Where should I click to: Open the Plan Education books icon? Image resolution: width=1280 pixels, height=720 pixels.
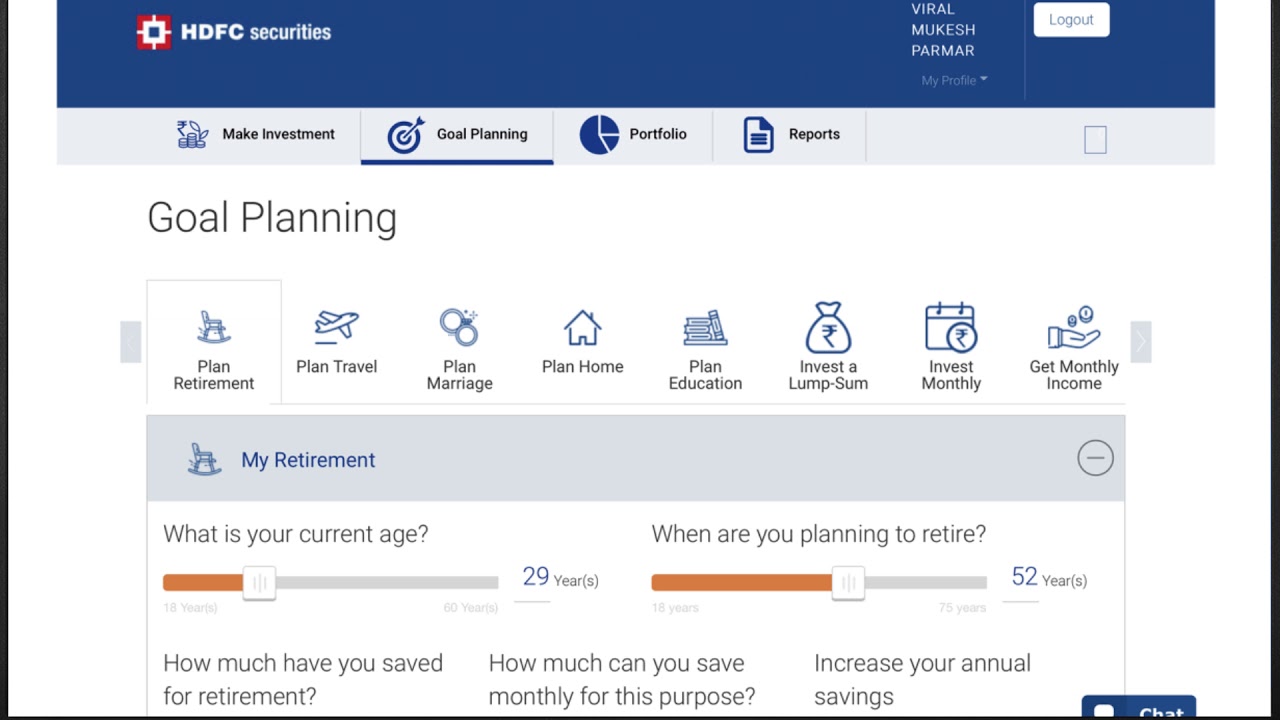coord(705,327)
